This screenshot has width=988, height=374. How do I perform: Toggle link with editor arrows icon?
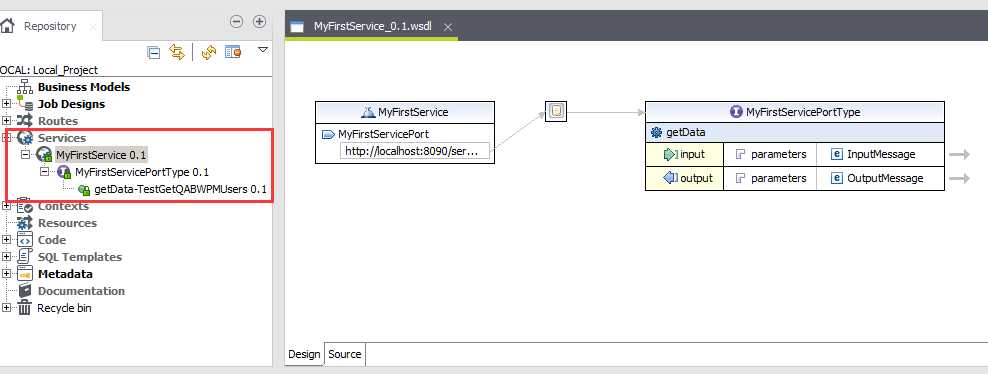[x=177, y=52]
